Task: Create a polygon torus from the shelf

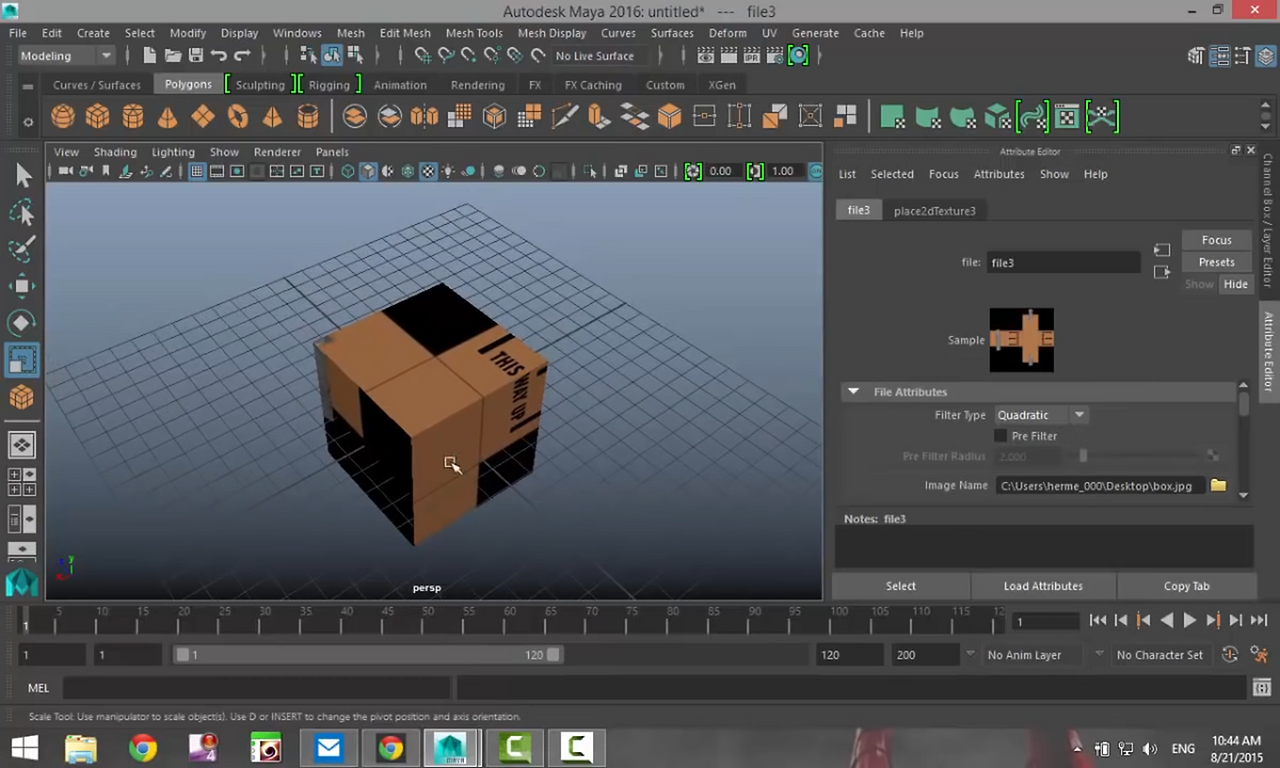Action: coord(237,117)
